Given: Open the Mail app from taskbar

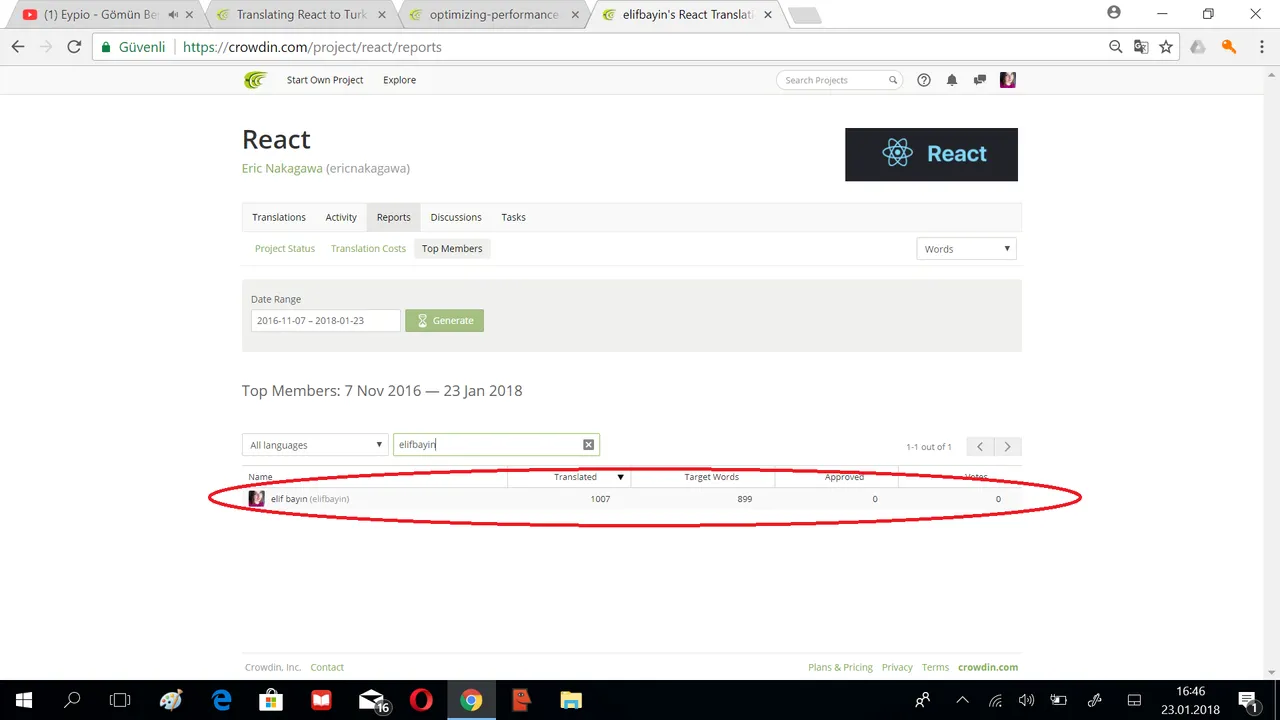Looking at the screenshot, I should [373, 701].
